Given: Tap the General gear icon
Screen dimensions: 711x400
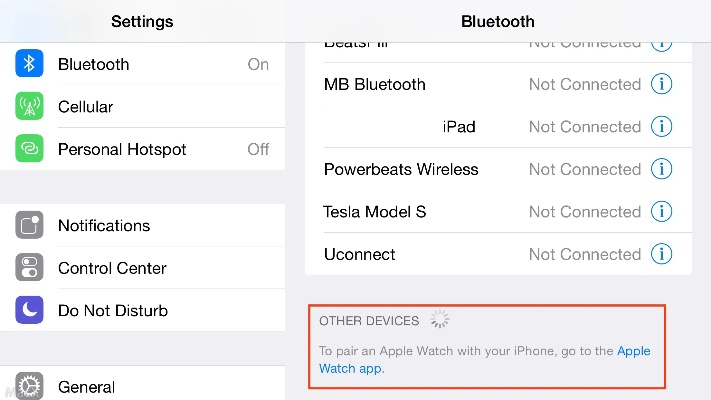Looking at the screenshot, I should coord(30,386).
